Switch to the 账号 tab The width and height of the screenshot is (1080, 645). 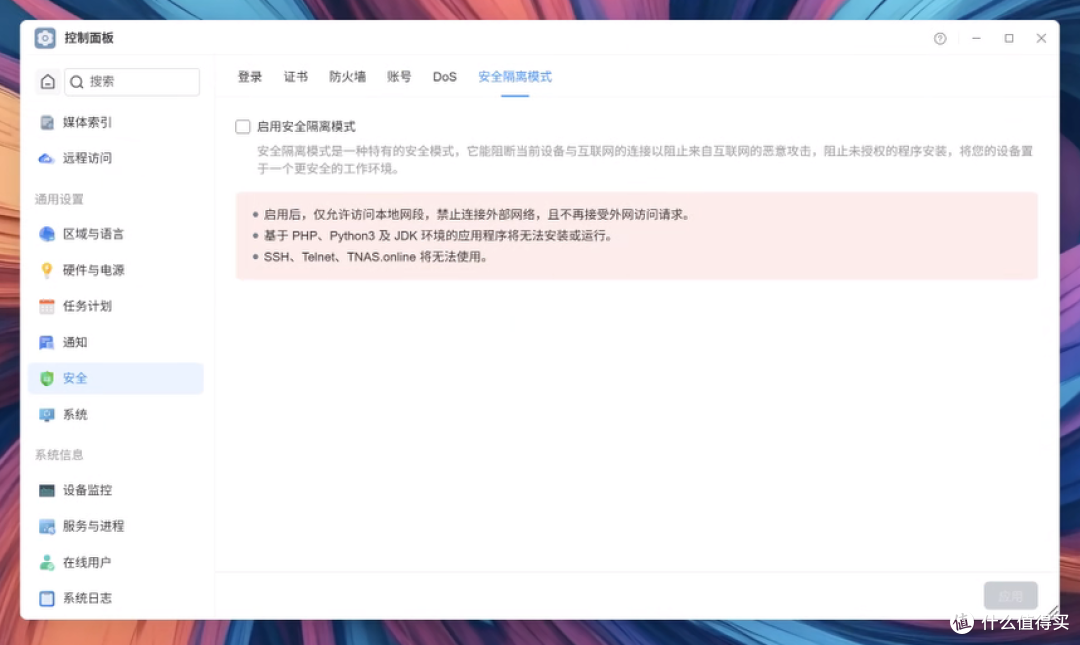tap(399, 77)
